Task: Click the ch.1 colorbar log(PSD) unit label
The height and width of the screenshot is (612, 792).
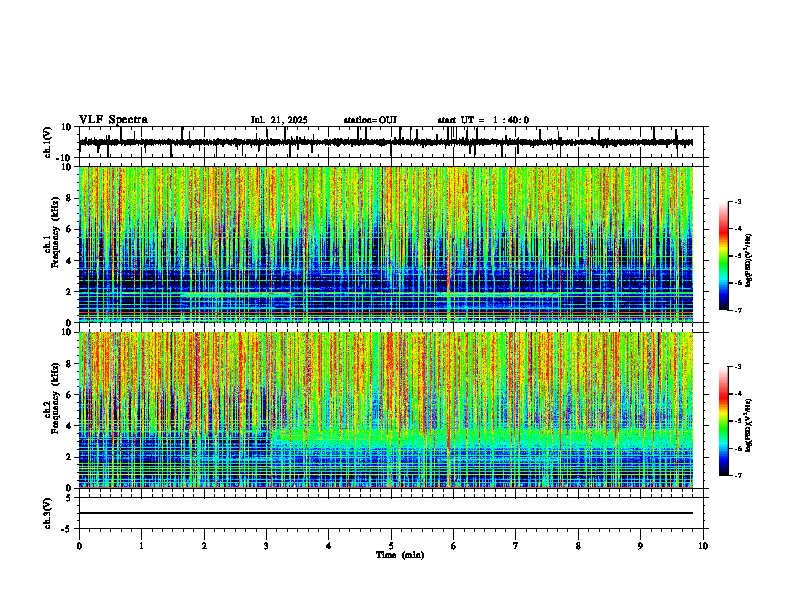Action: point(748,260)
